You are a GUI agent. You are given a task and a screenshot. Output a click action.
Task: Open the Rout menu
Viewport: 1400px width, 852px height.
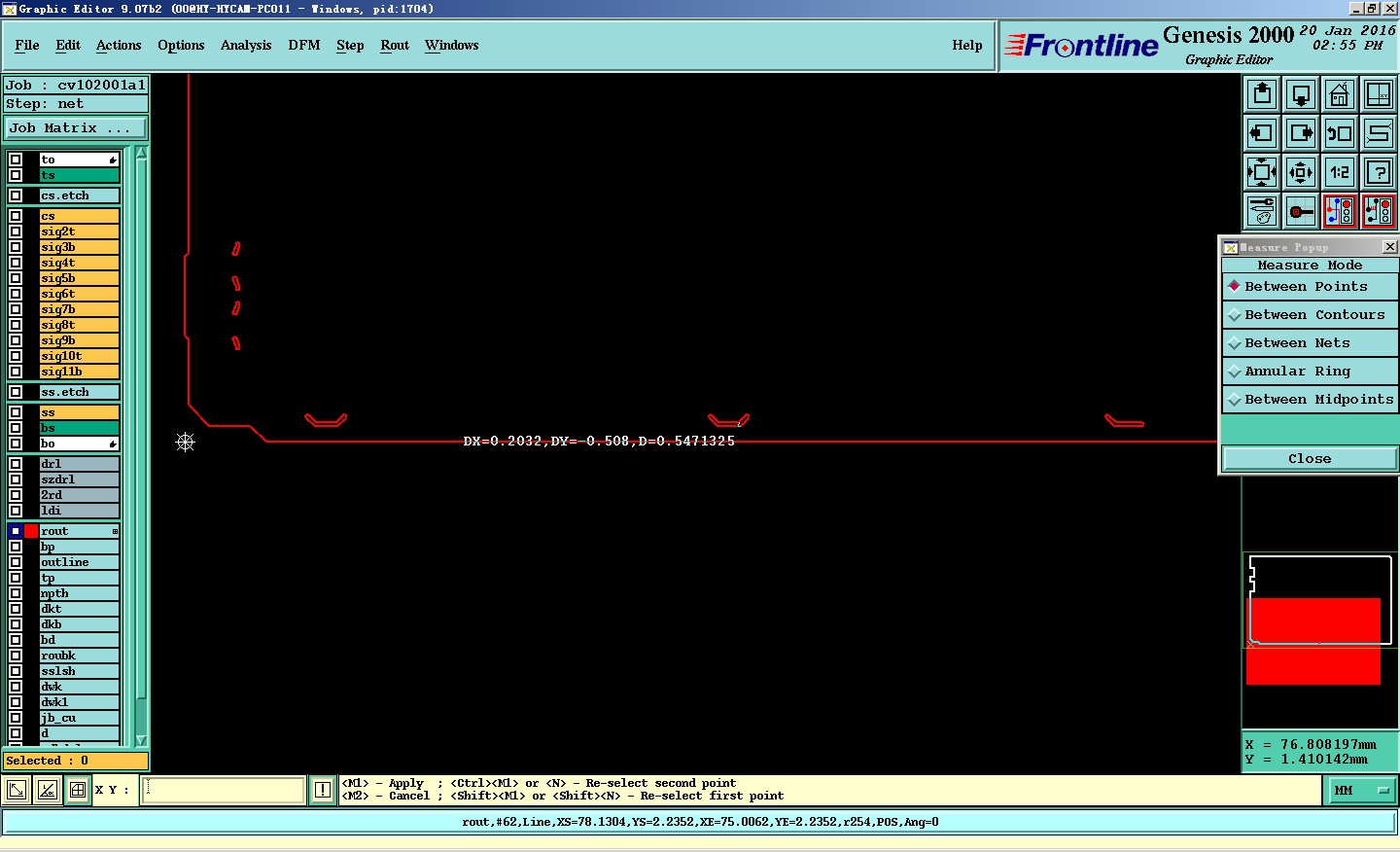395,45
